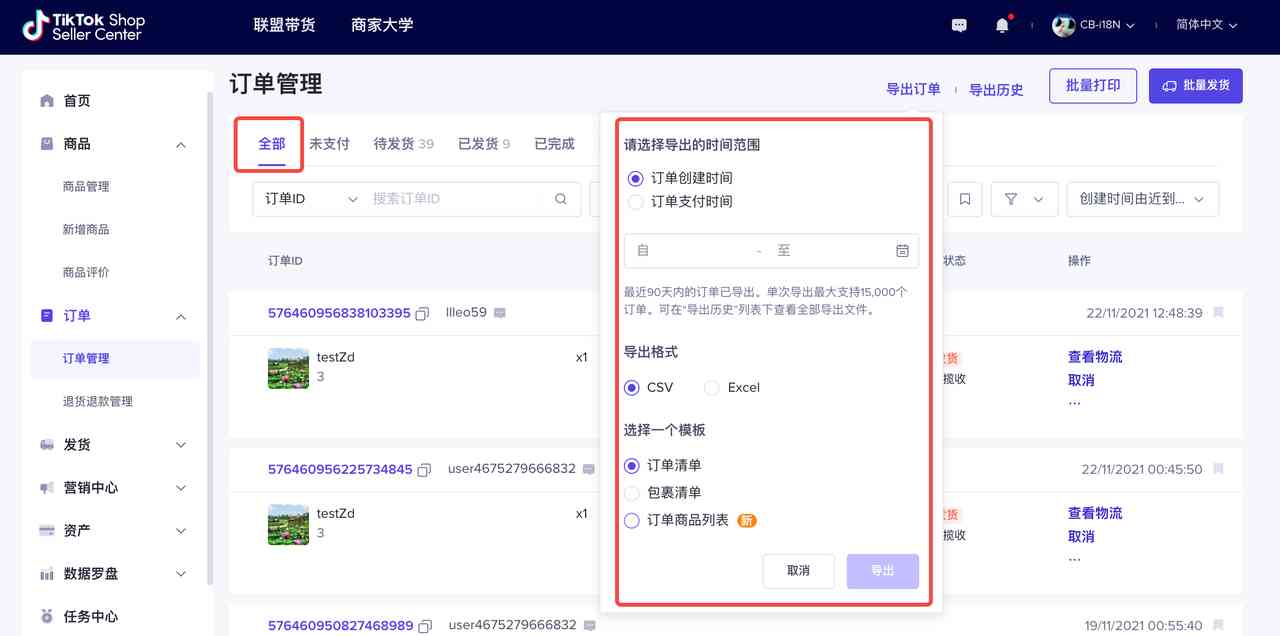Switch to the 待发货 tab
Image resolution: width=1280 pixels, height=636 pixels.
coord(404,144)
